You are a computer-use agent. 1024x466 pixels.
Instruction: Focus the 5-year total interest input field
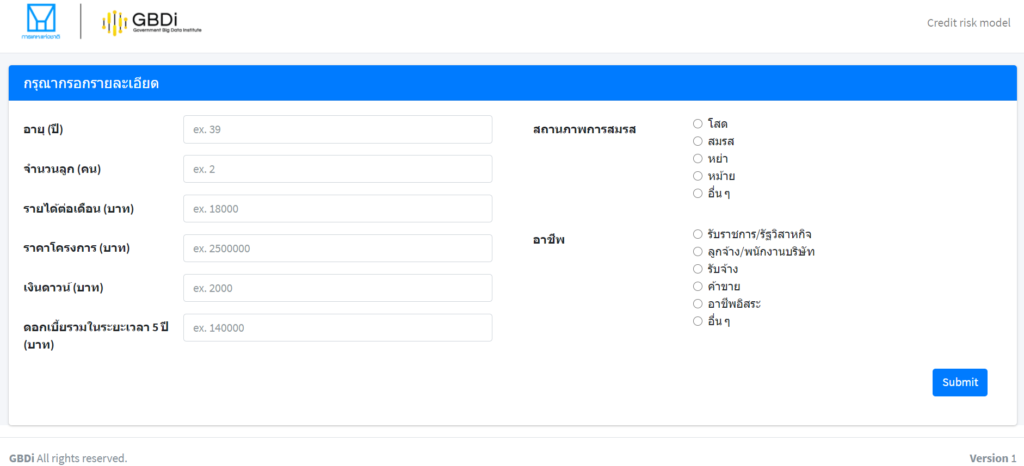coord(337,328)
